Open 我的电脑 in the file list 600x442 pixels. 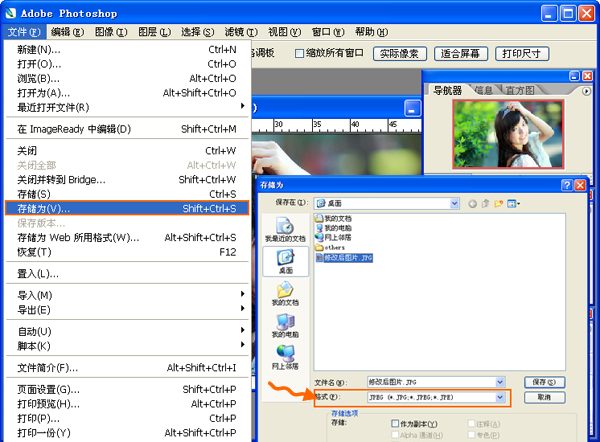point(333,228)
